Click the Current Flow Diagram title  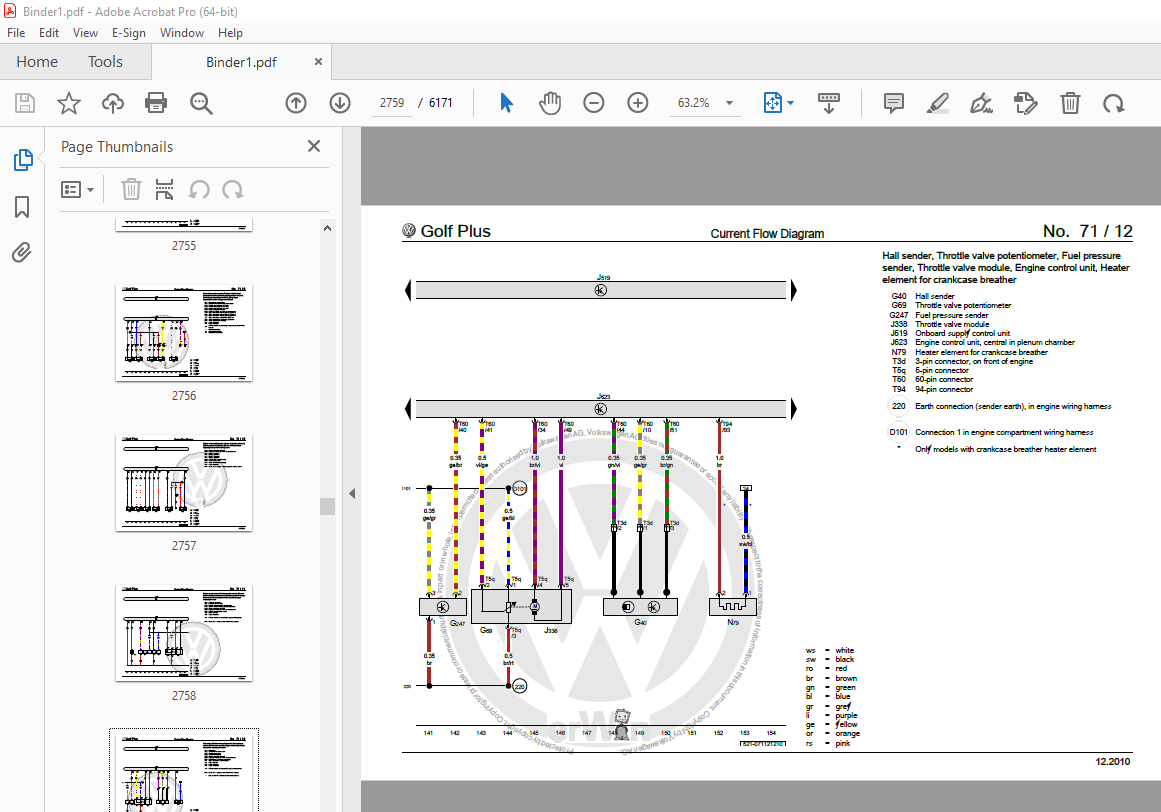[x=767, y=234]
